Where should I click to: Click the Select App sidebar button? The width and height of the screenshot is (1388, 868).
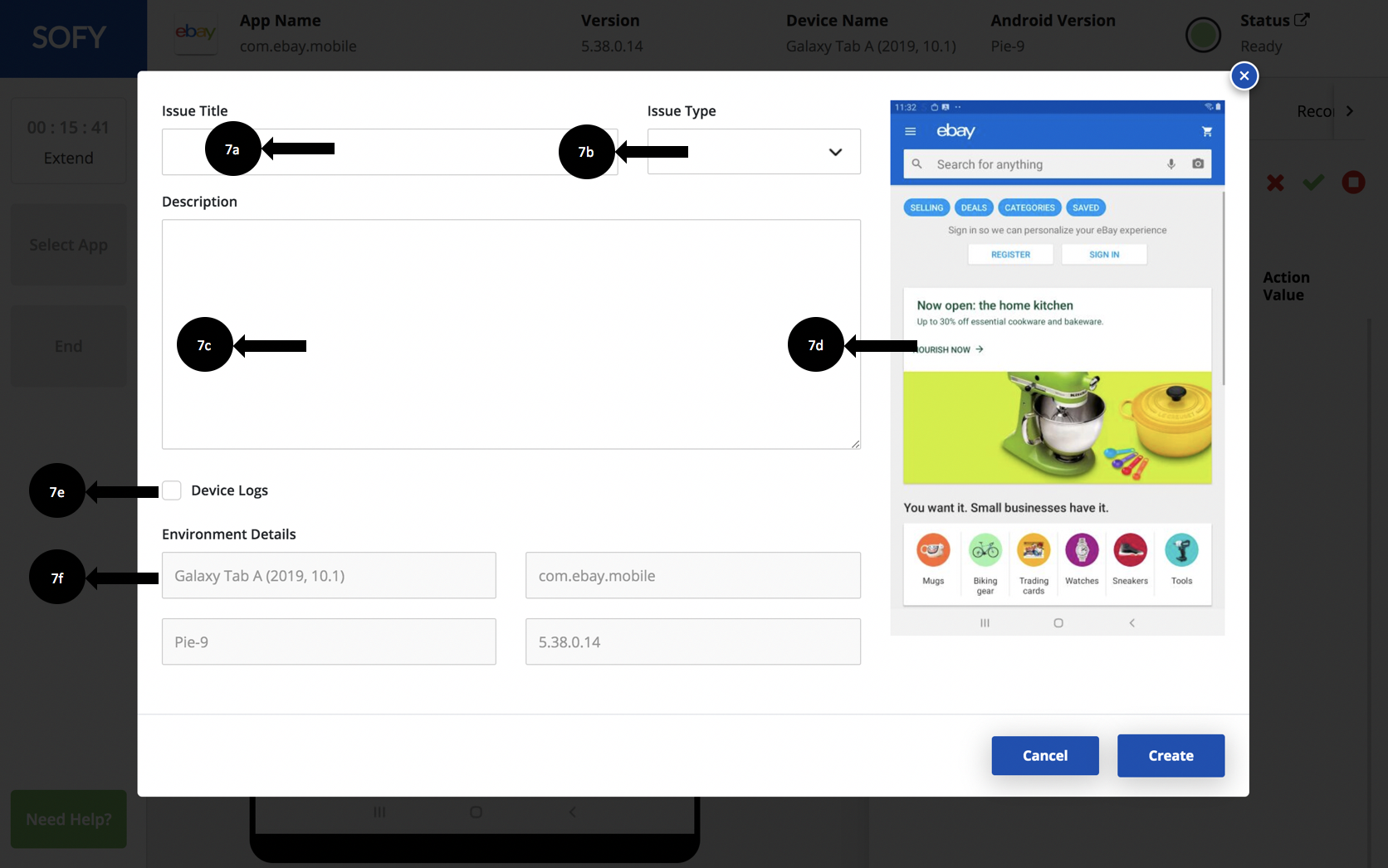[x=68, y=245]
